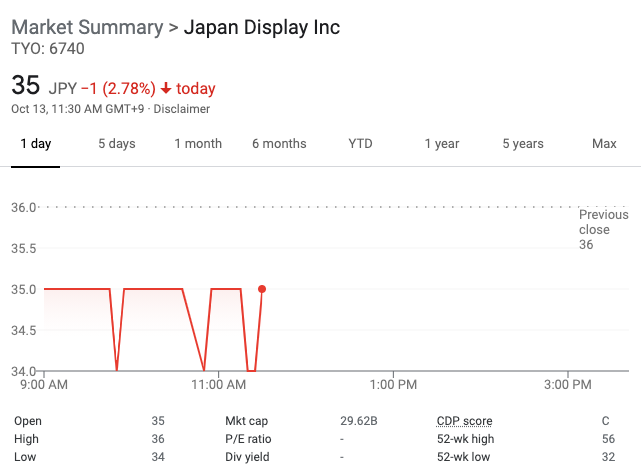Screen dimensions: 641x474
Task: Click the 11:00 AM axis label
Action: (x=219, y=384)
